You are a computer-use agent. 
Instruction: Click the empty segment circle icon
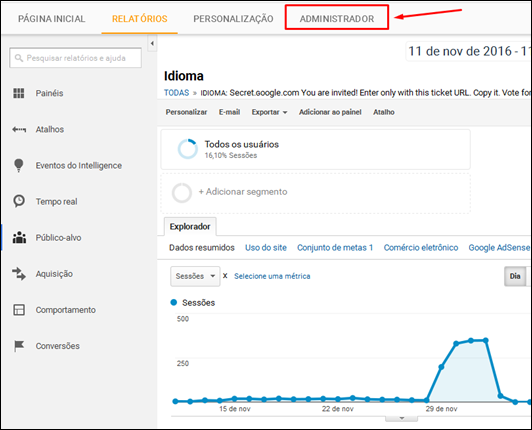coord(182,193)
